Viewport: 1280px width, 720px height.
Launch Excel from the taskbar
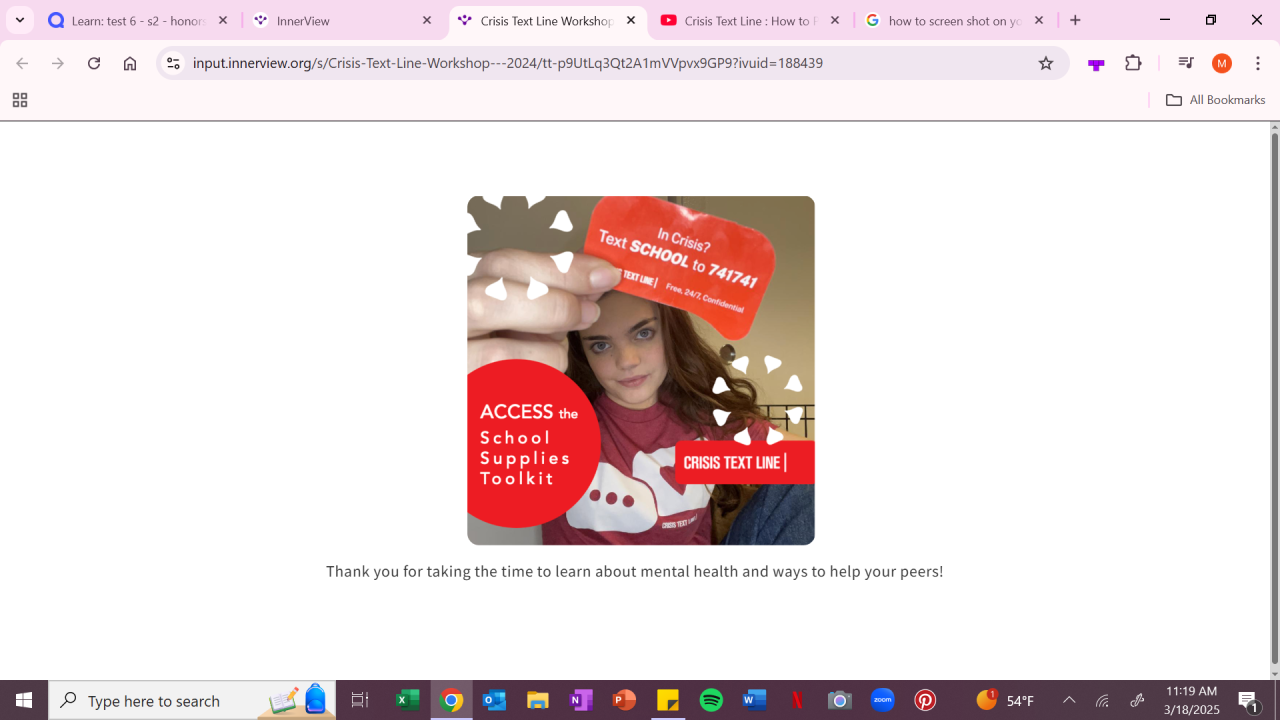pos(407,700)
